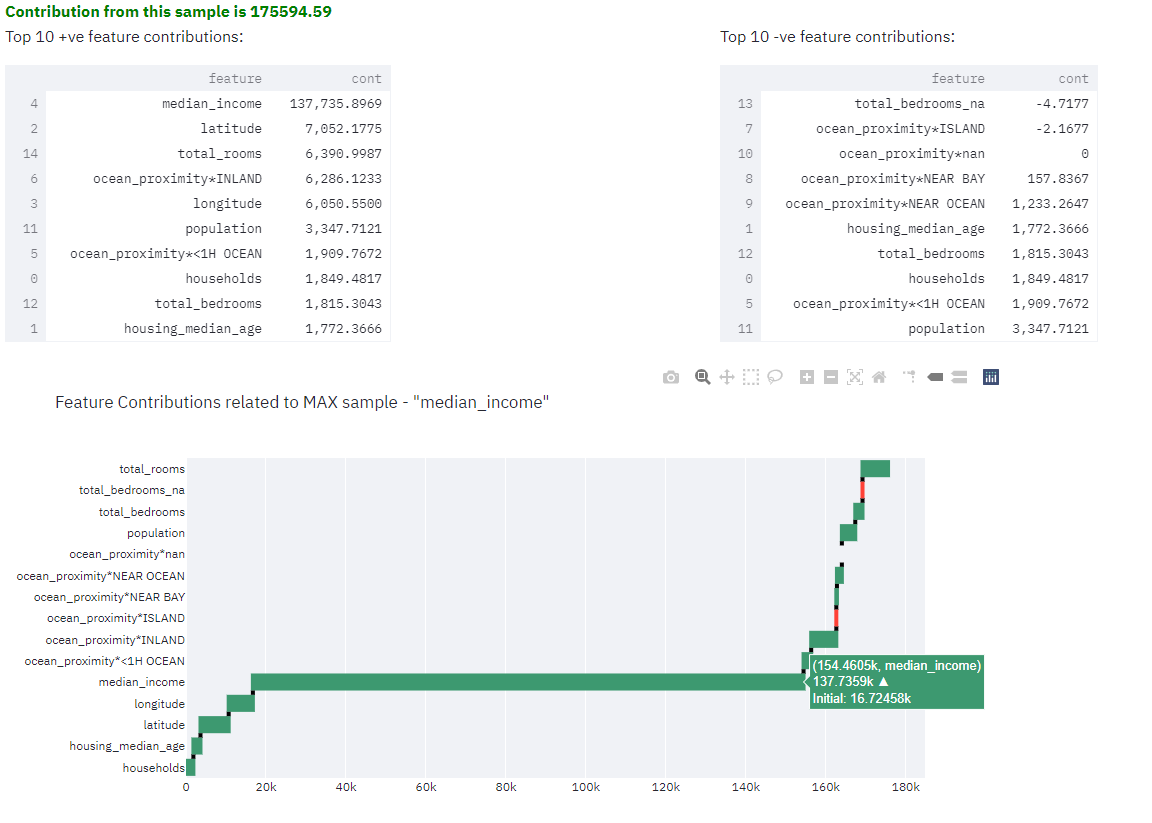Pick the Lasso Select tool
This screenshot has width=1152, height=823.
[x=775, y=377]
